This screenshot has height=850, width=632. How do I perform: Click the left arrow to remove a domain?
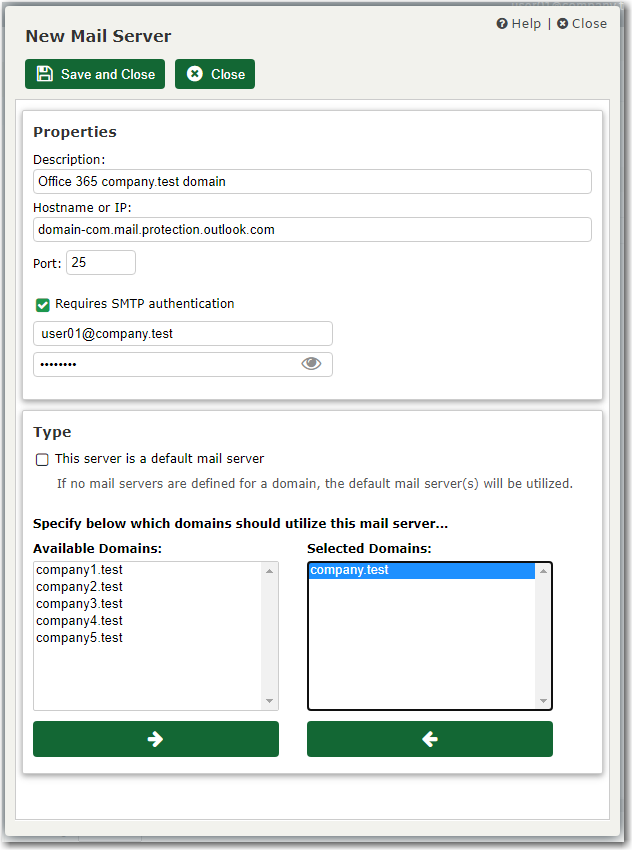(429, 738)
